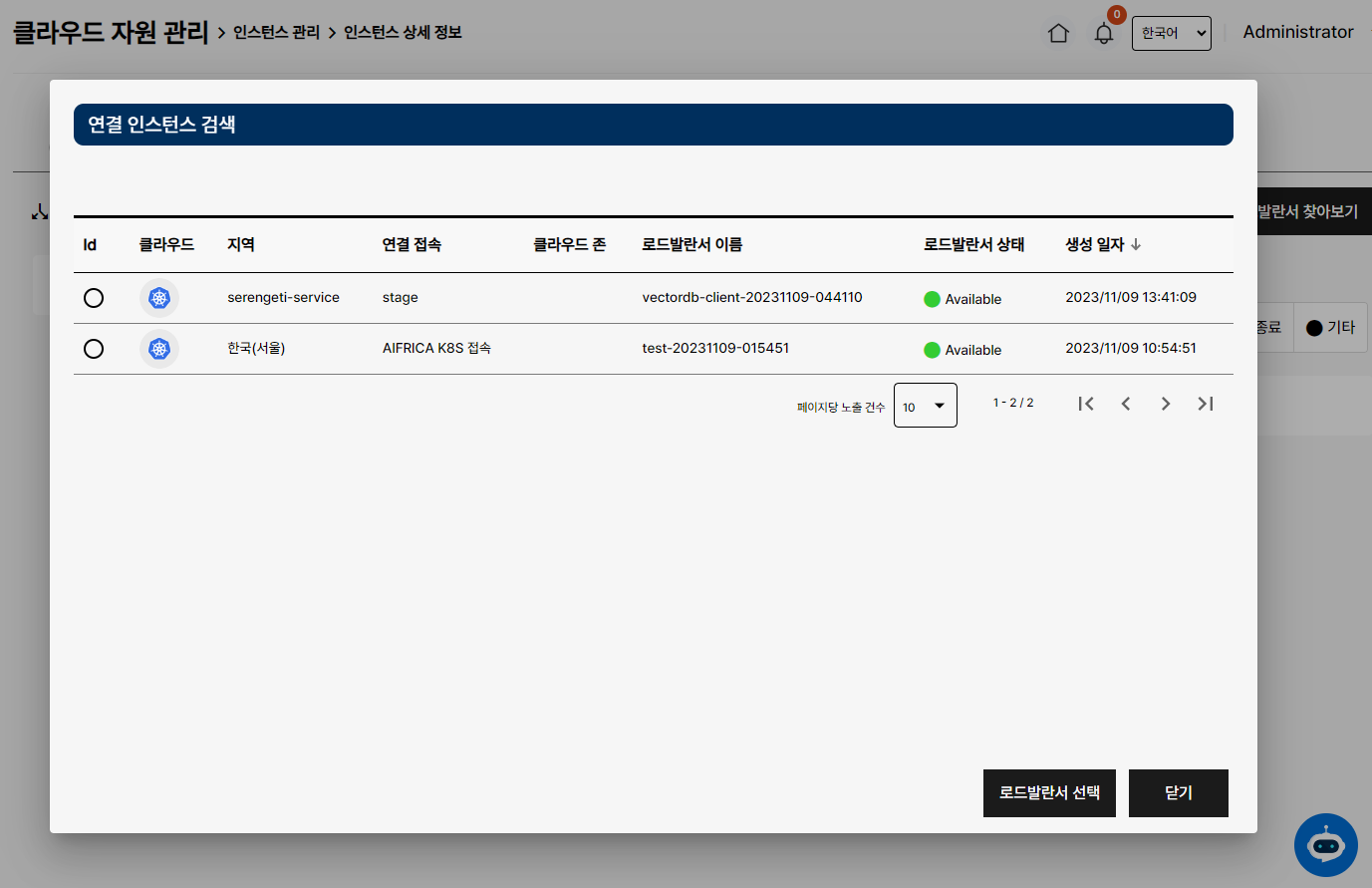Open the 한국어 language dropdown

[x=1171, y=33]
